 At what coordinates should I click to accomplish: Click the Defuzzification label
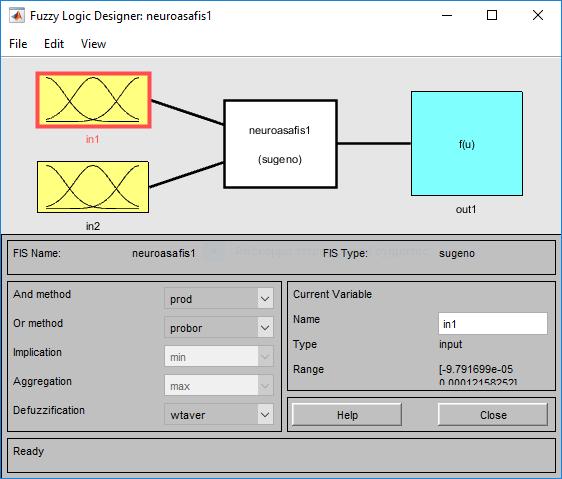[x=49, y=410]
